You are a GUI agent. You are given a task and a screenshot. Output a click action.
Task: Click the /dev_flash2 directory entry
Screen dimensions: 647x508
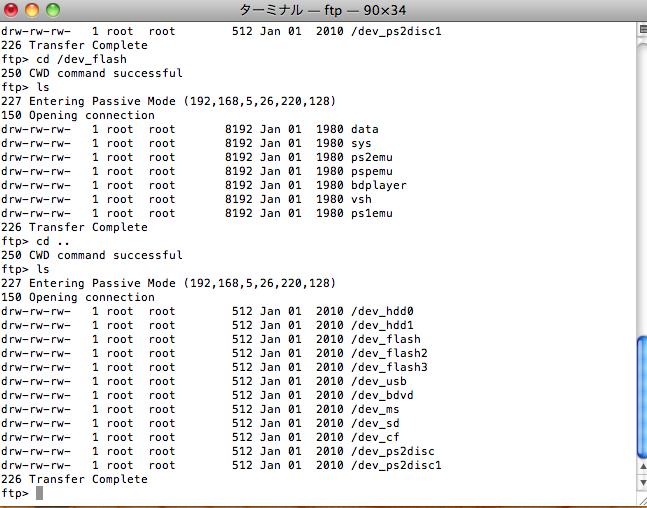pyautogui.click(x=389, y=353)
